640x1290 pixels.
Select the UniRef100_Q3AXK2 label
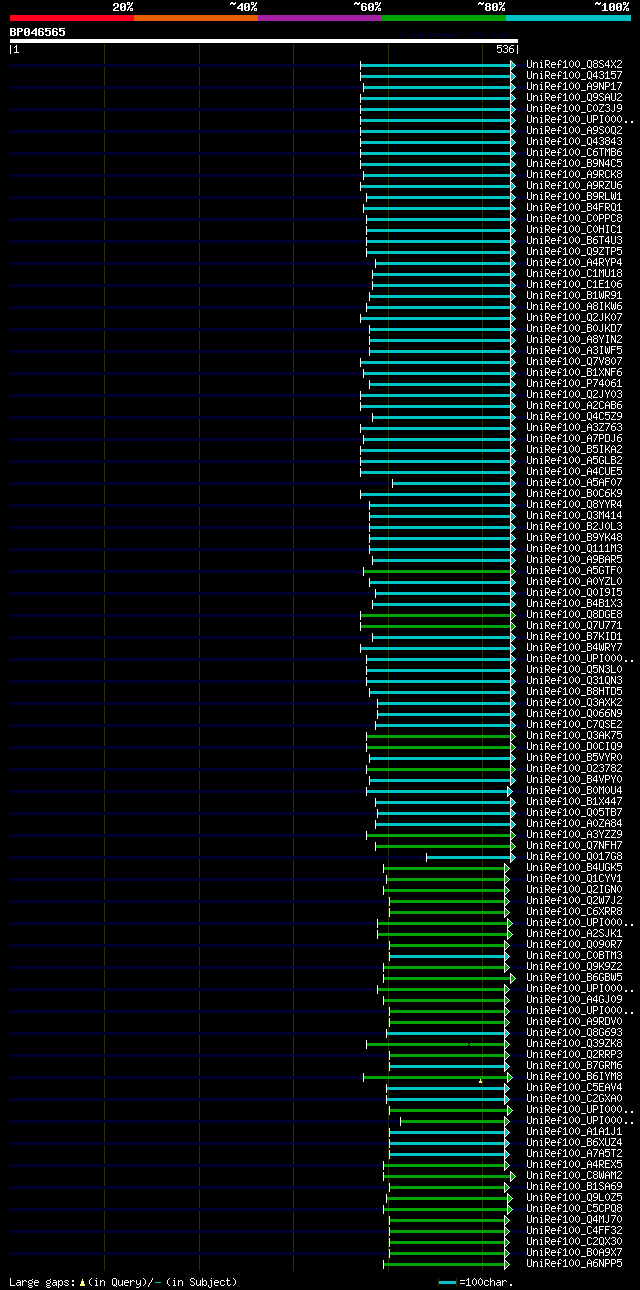click(574, 702)
